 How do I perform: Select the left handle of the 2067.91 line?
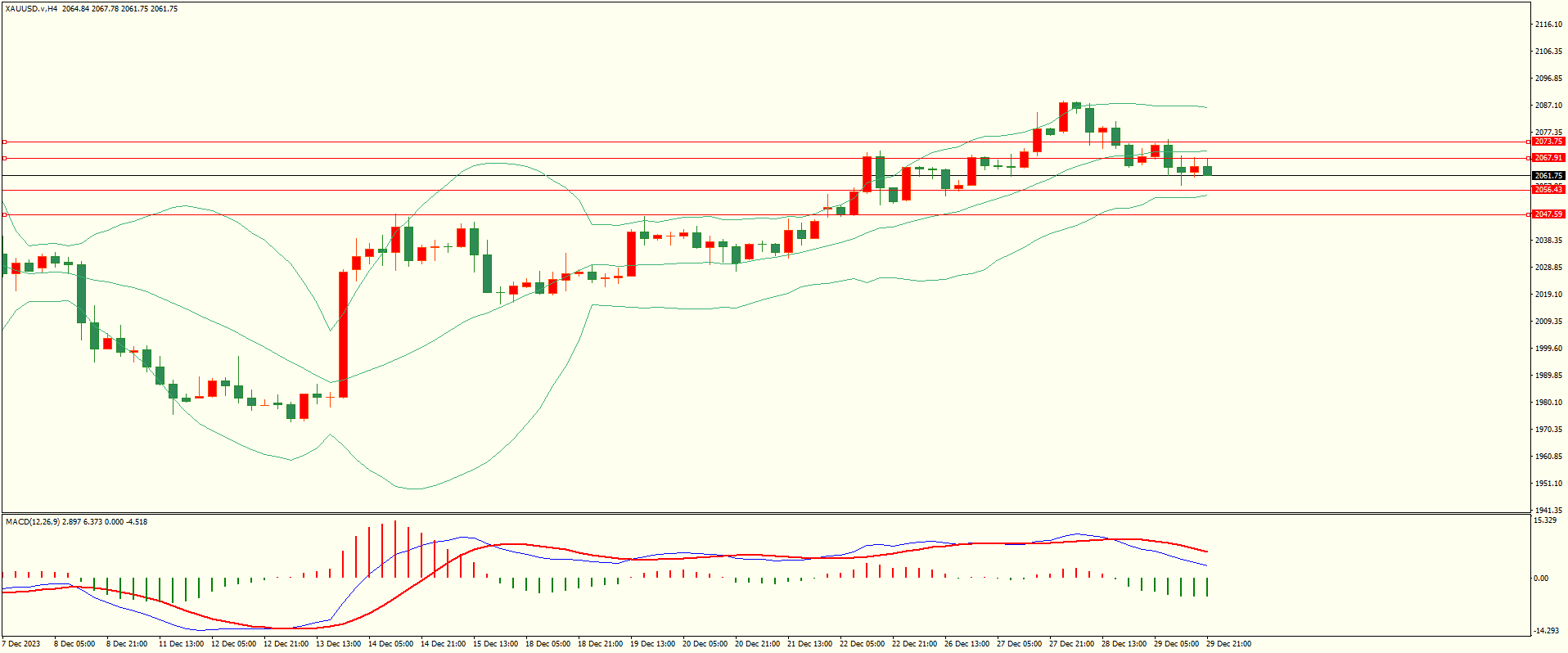[x=4, y=158]
